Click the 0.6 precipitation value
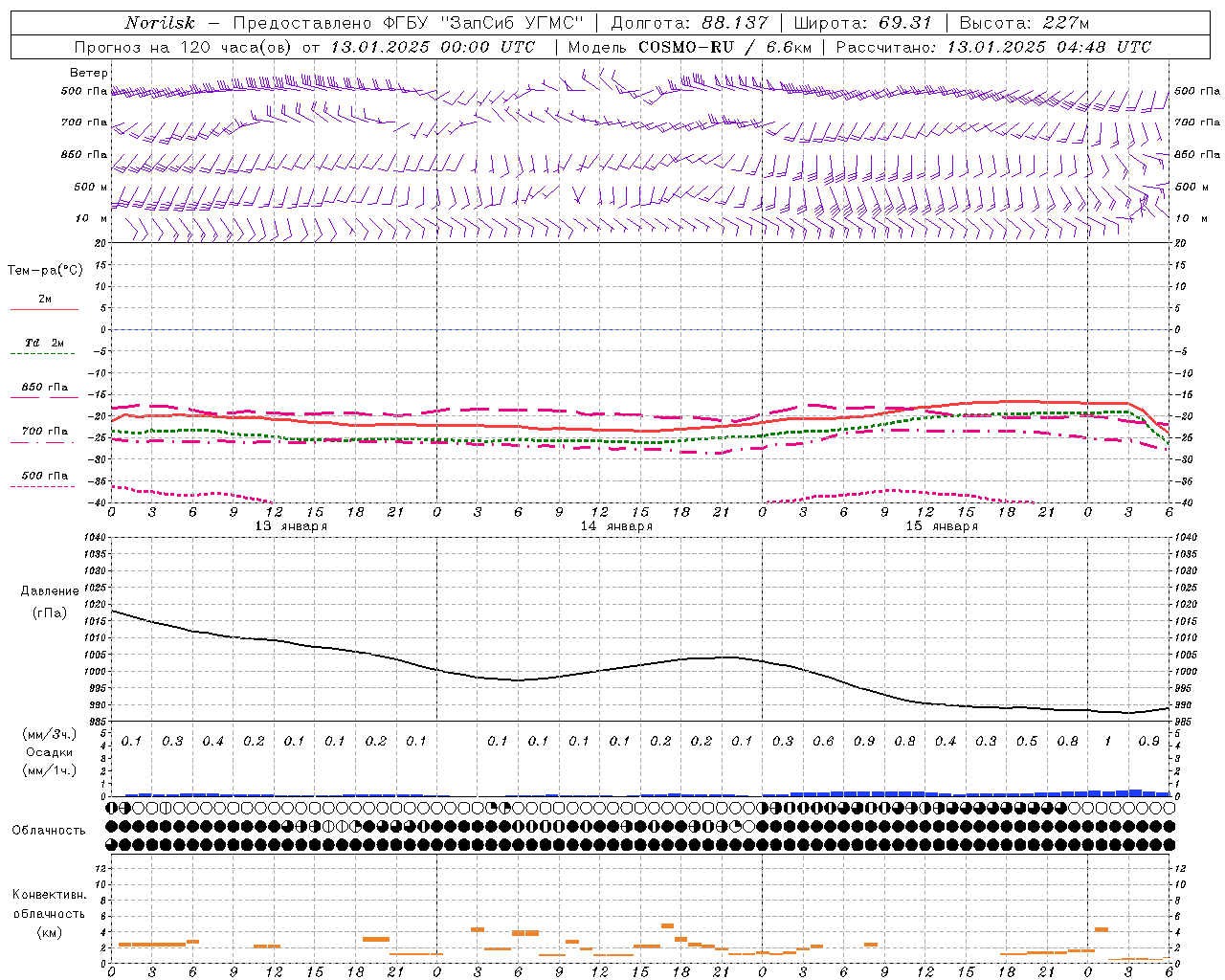The height and width of the screenshot is (980, 1225). (823, 741)
